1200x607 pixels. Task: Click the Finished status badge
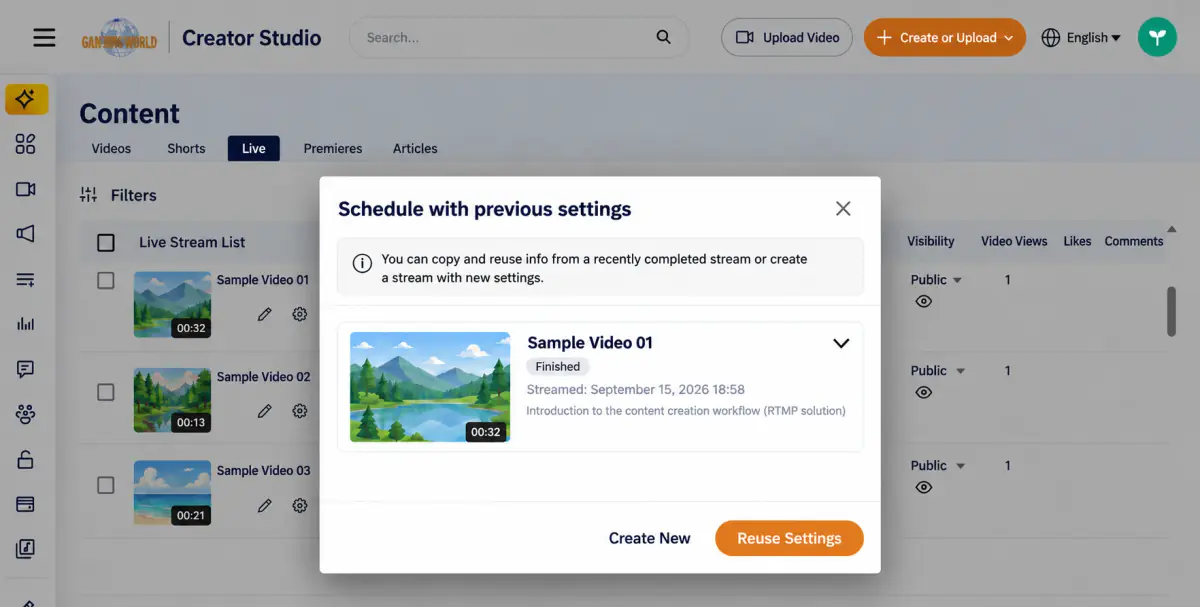(558, 367)
